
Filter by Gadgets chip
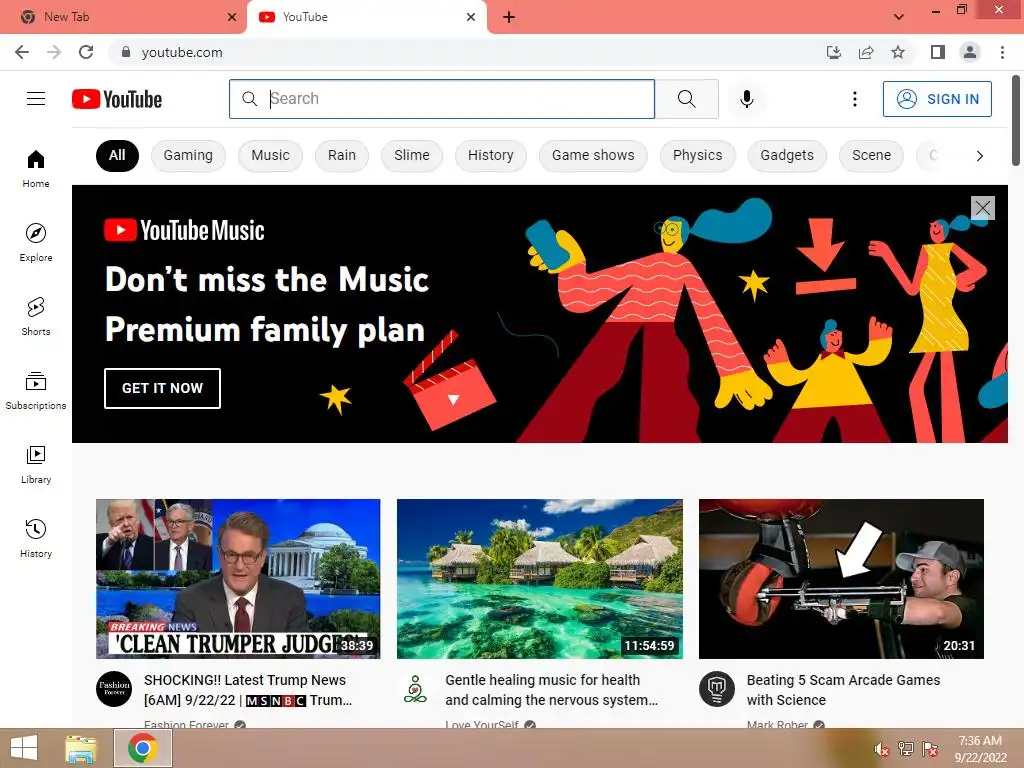click(x=787, y=155)
